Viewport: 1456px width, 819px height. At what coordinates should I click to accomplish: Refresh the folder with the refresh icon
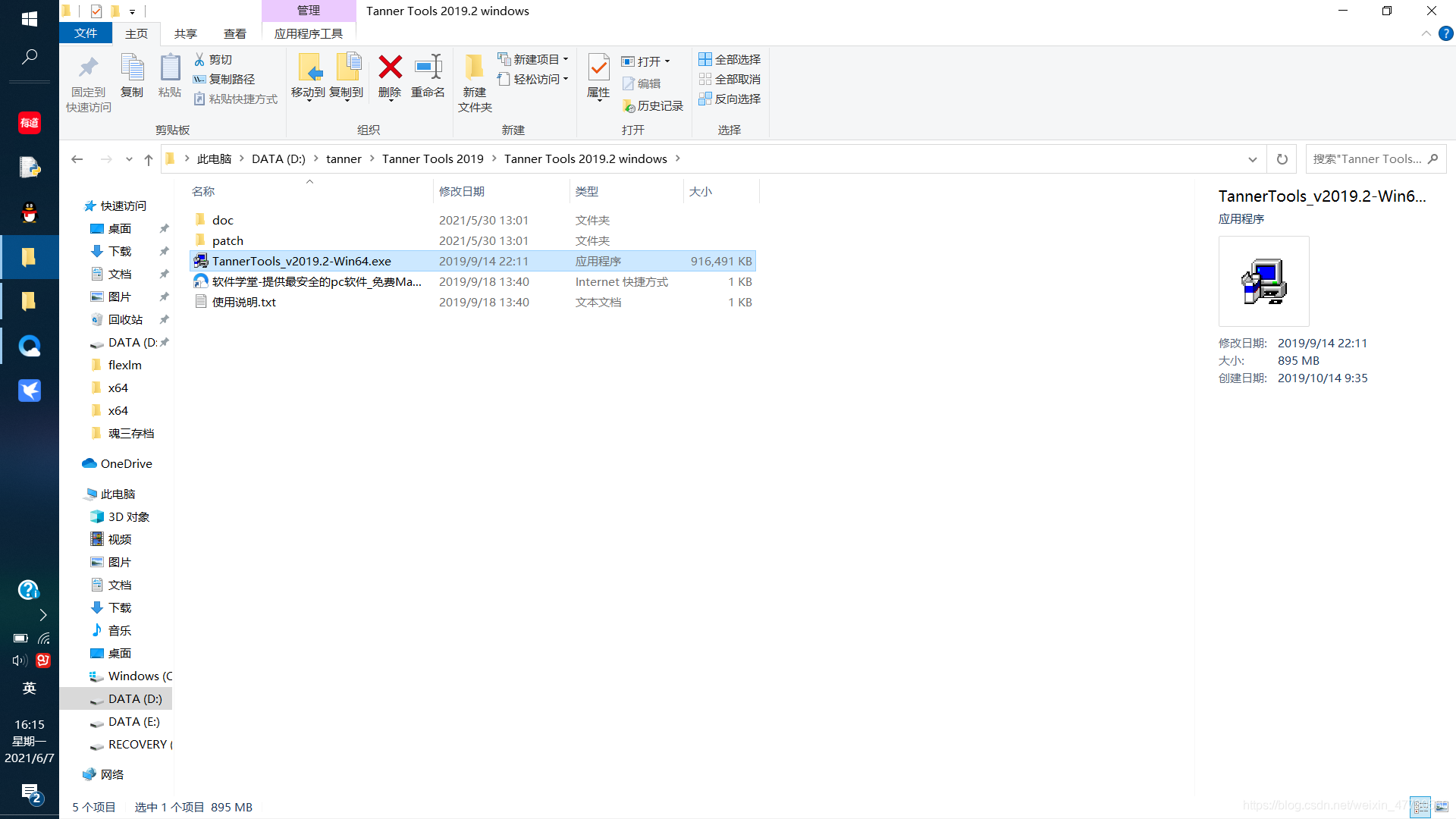tap(1282, 158)
